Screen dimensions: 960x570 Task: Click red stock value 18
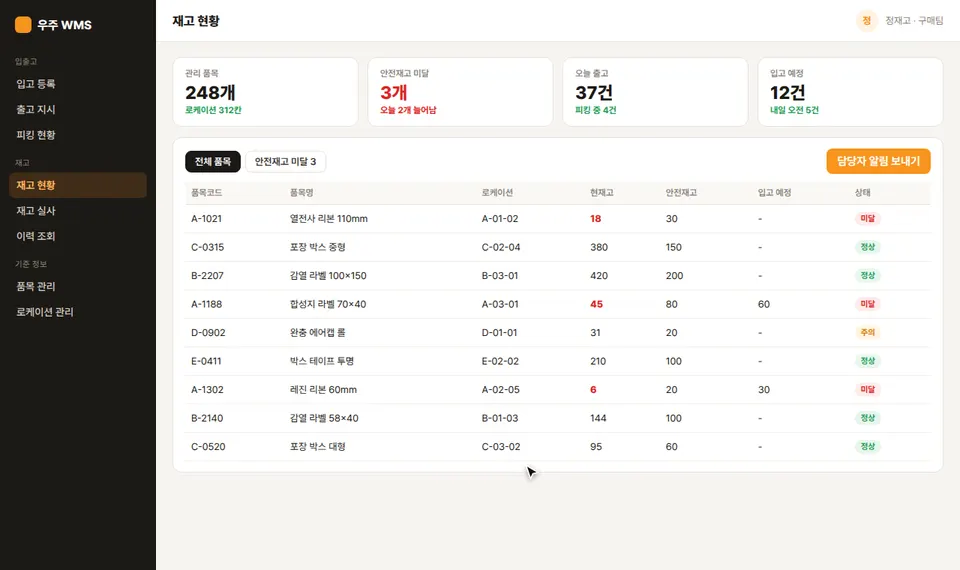[x=596, y=219]
